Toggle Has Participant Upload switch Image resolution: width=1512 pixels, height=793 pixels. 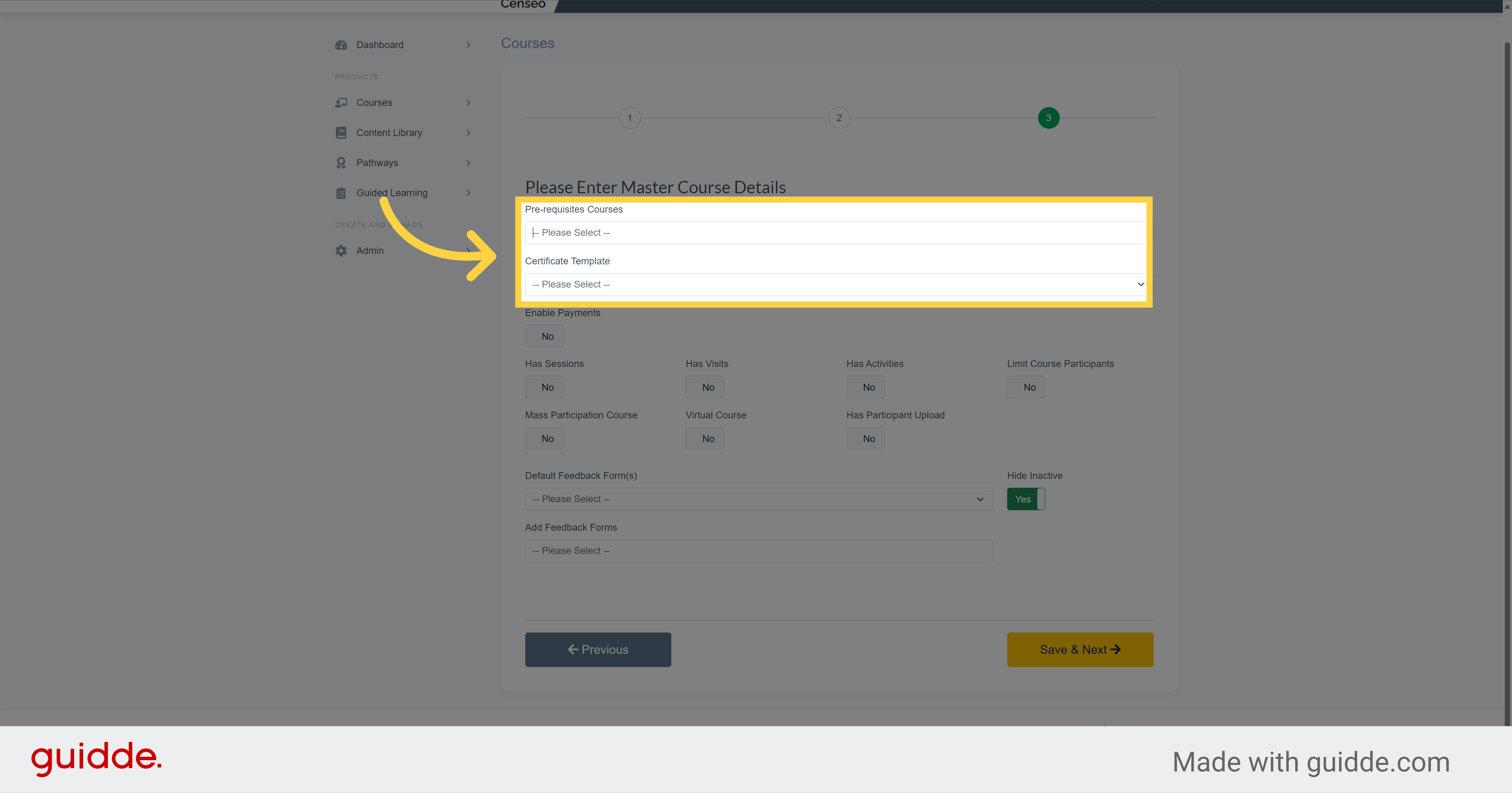pos(865,439)
